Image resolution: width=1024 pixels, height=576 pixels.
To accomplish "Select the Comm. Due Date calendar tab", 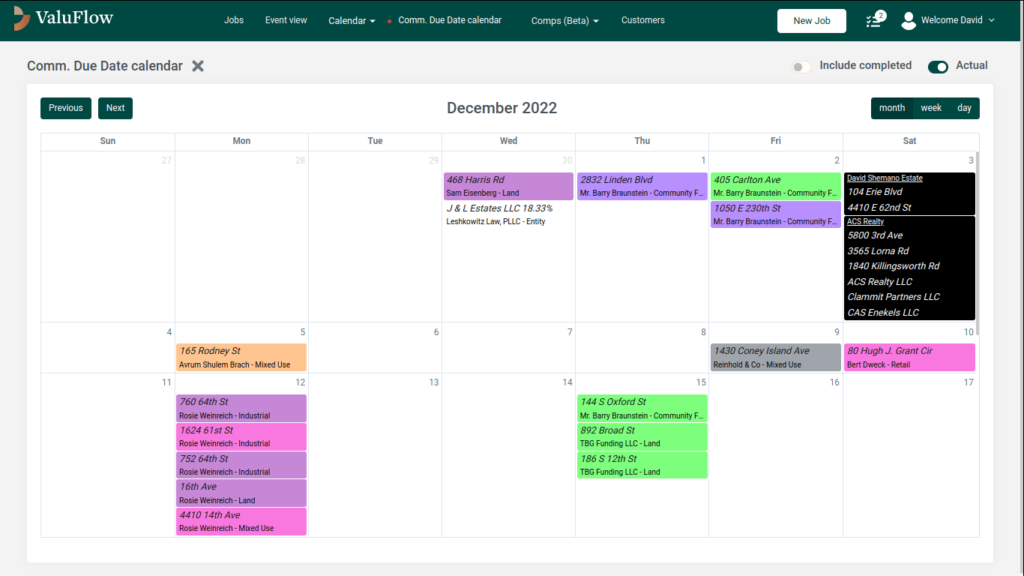I will [x=449, y=20].
